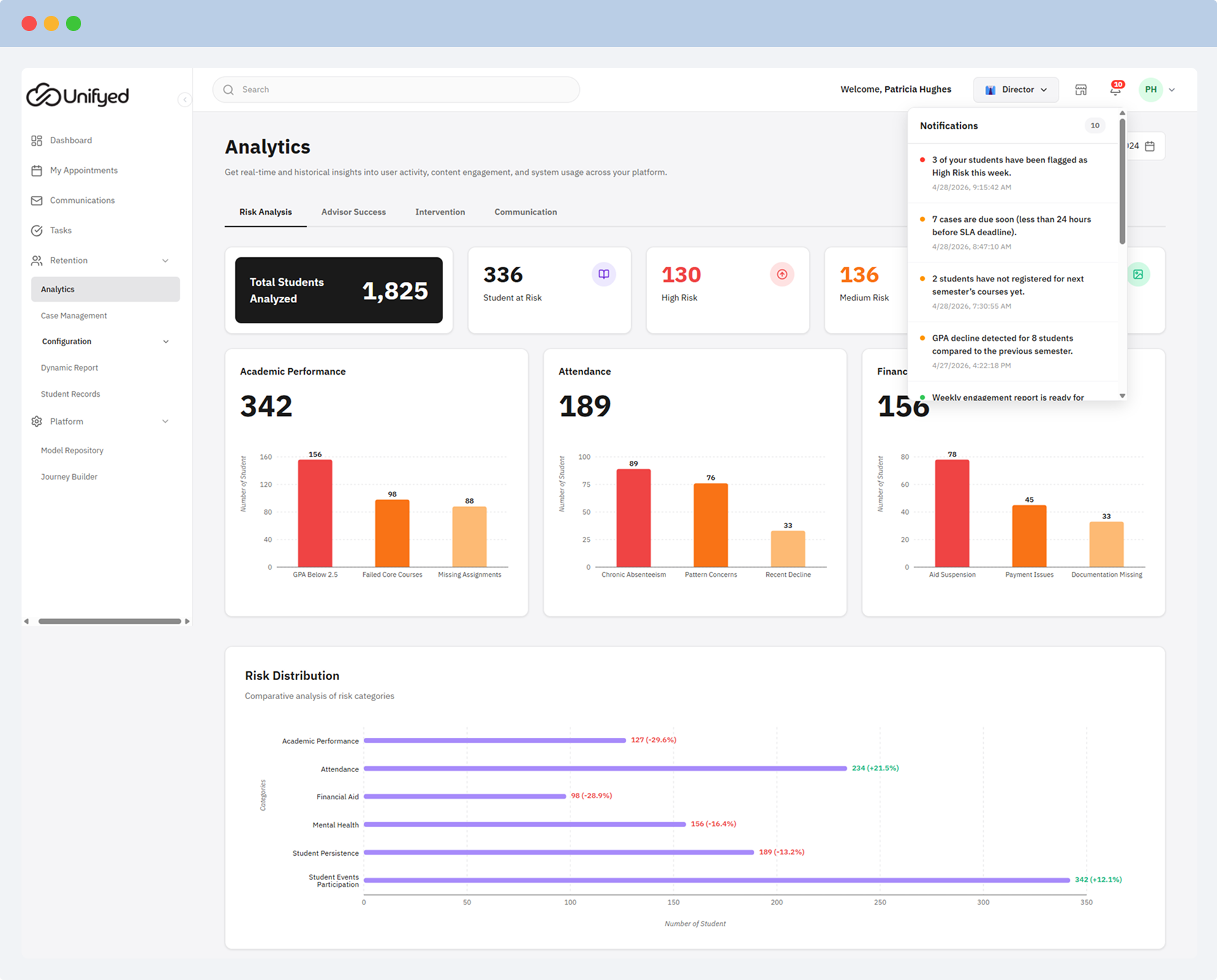The height and width of the screenshot is (980, 1217).
Task: Open the students not registered notification
Action: [1013, 292]
